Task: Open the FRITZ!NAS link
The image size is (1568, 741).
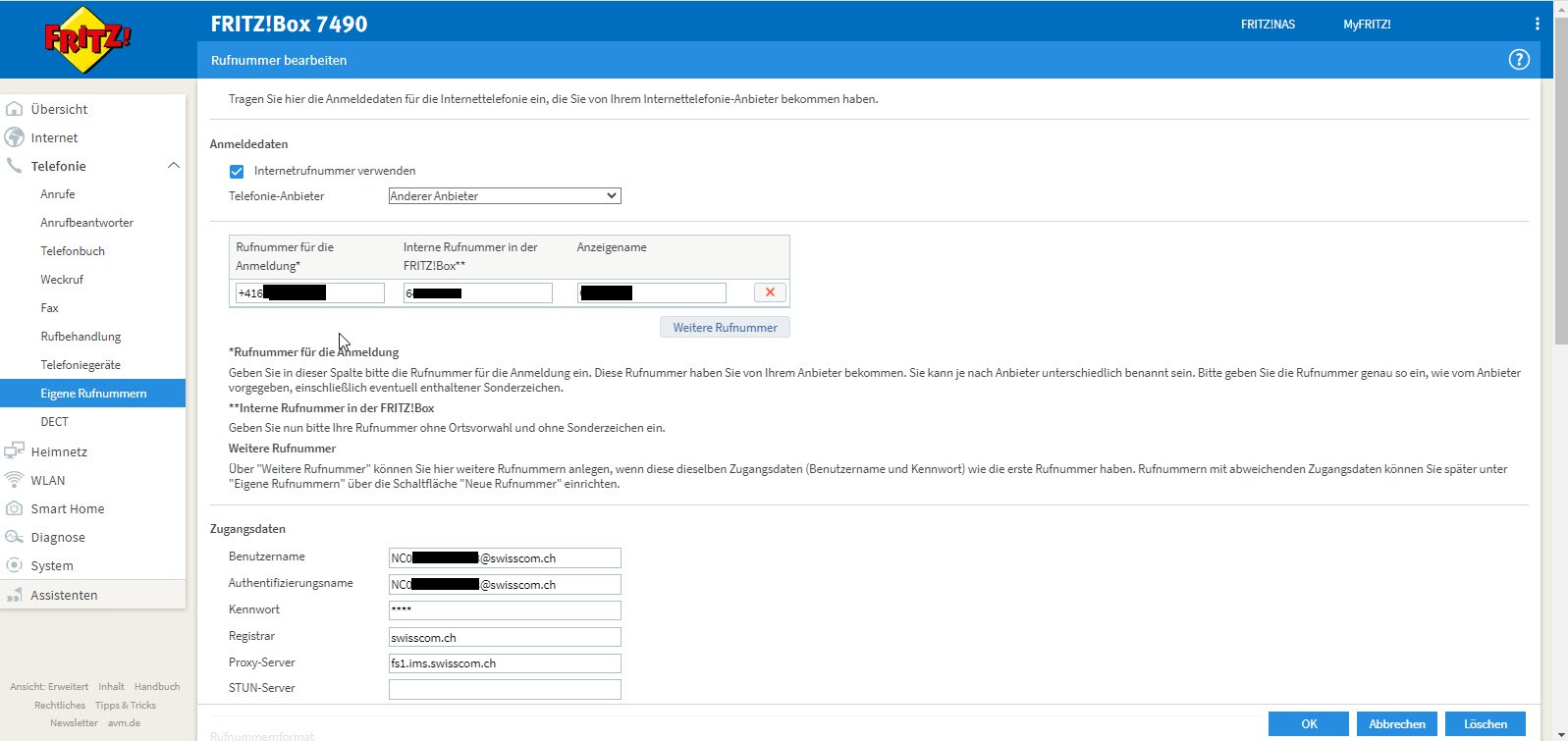Action: pyautogui.click(x=1268, y=25)
